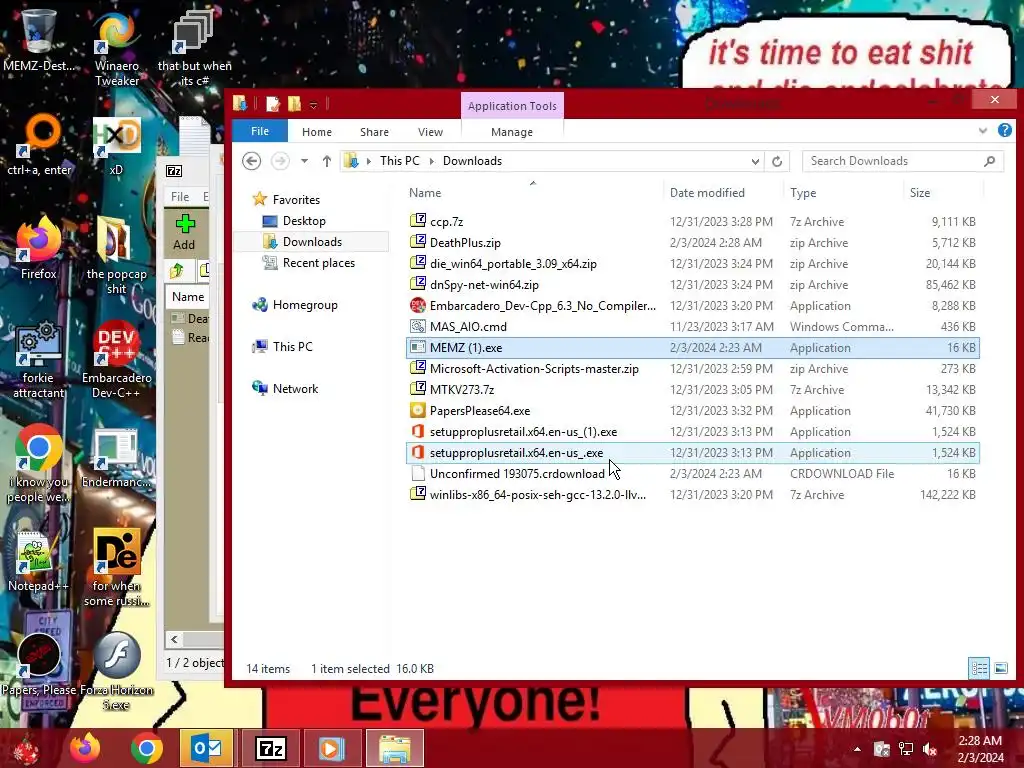
Task: Switch to 7-Zip in the taskbar
Action: [270, 748]
